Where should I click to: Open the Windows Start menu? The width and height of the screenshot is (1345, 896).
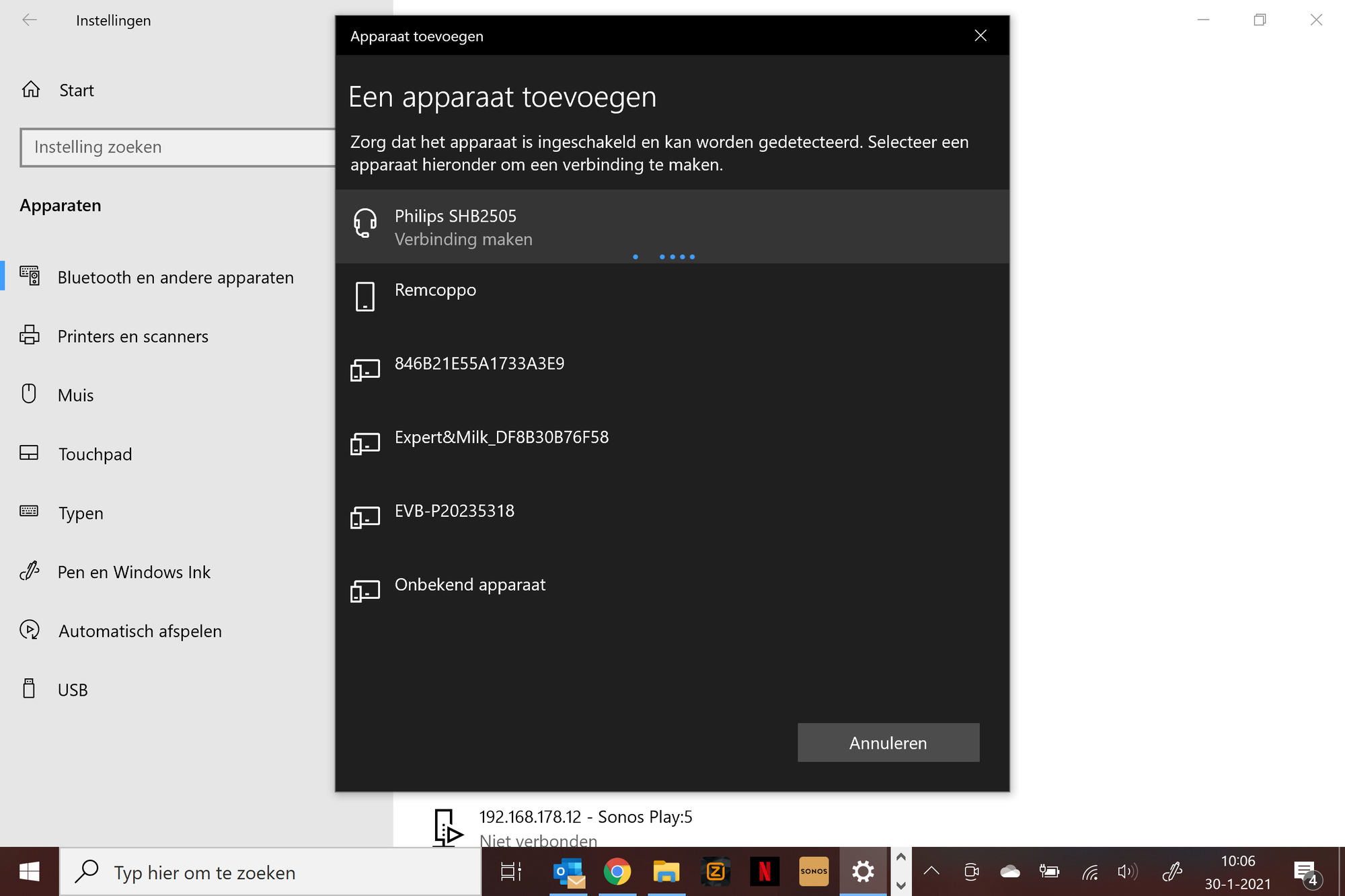30,872
